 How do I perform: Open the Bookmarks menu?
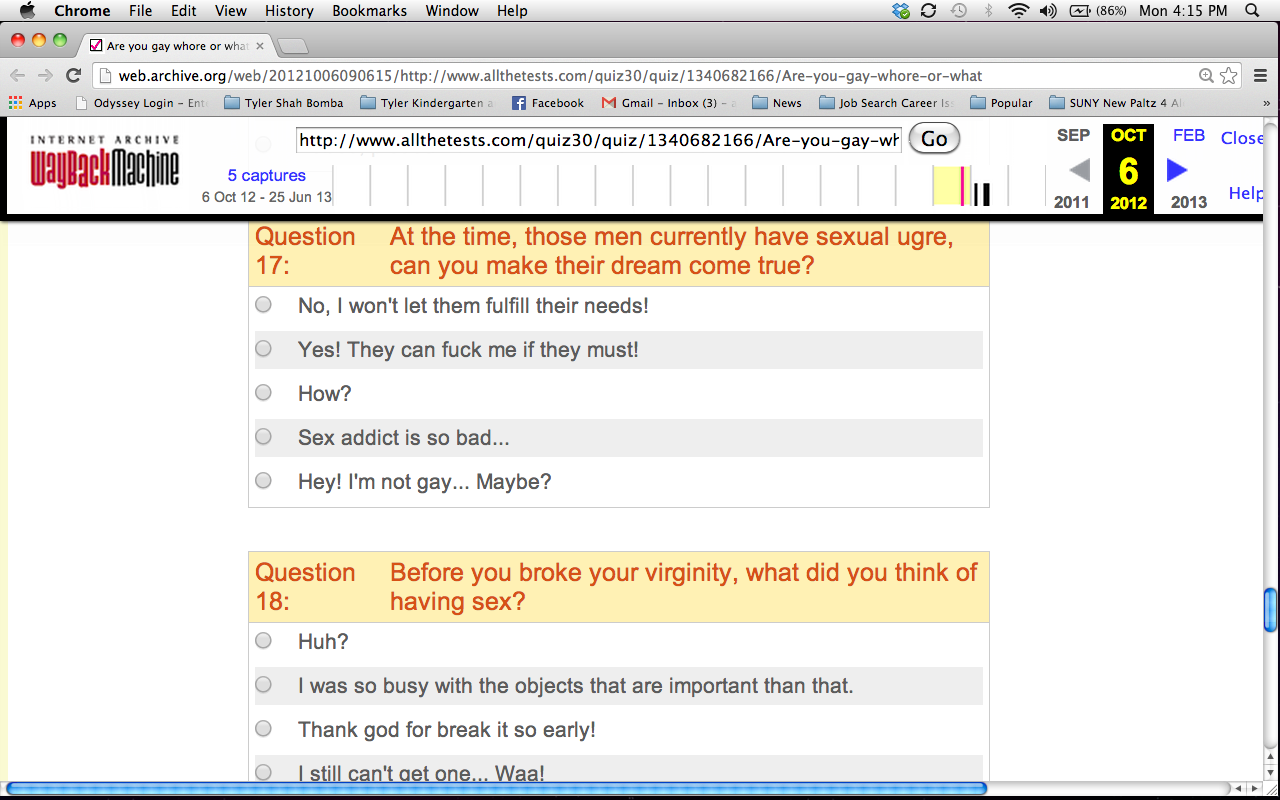tap(369, 11)
